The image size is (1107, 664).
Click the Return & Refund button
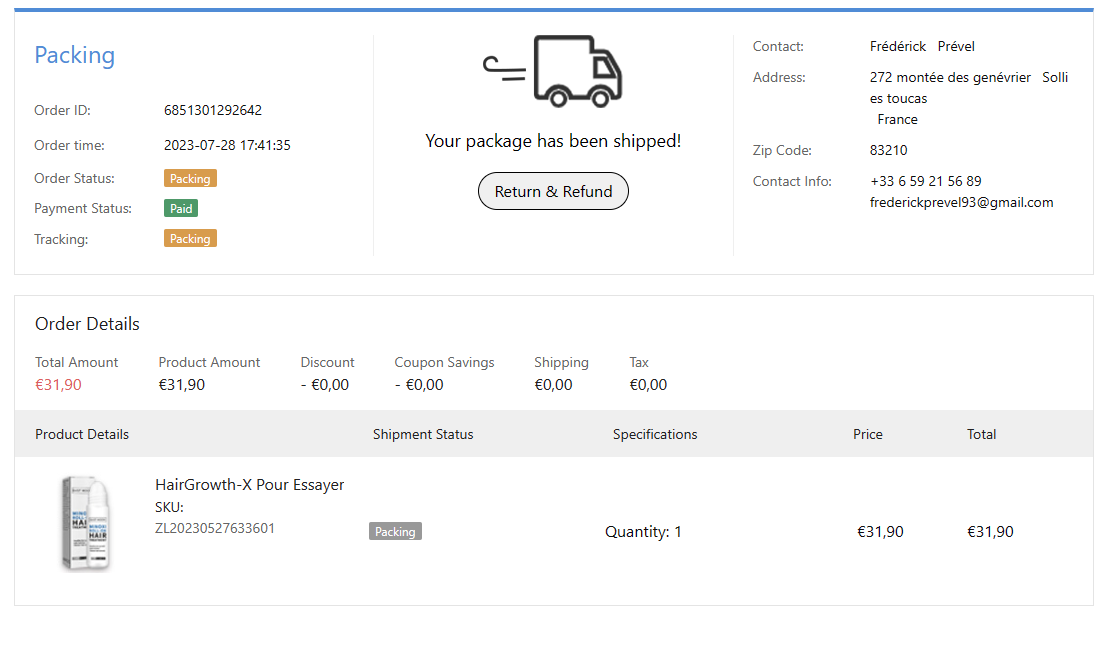[x=553, y=192]
